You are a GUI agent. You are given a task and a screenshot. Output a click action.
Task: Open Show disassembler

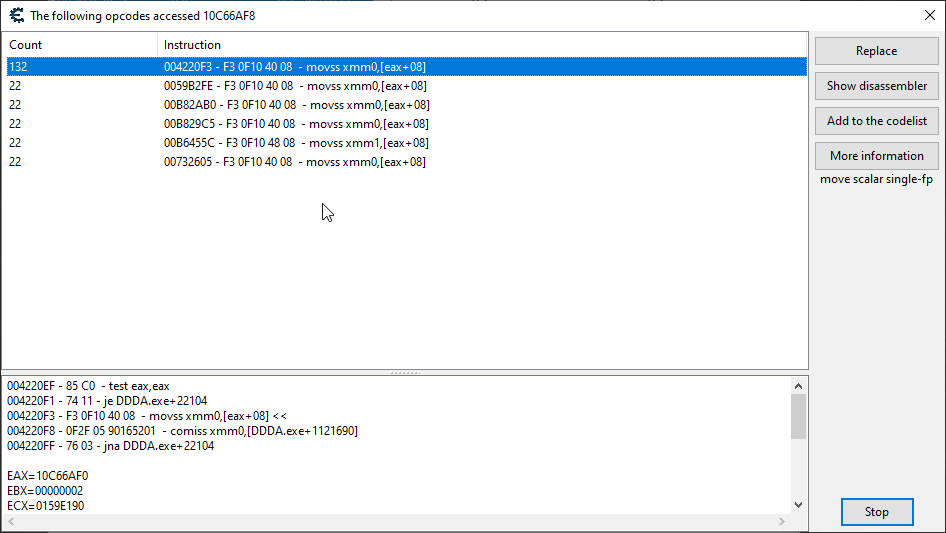click(x=876, y=86)
